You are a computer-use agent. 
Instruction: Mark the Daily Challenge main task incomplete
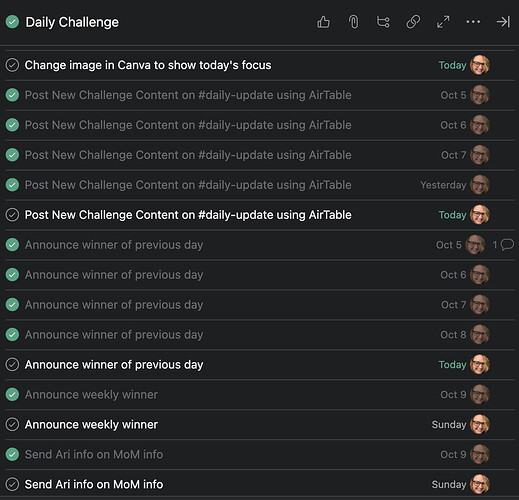click(12, 22)
